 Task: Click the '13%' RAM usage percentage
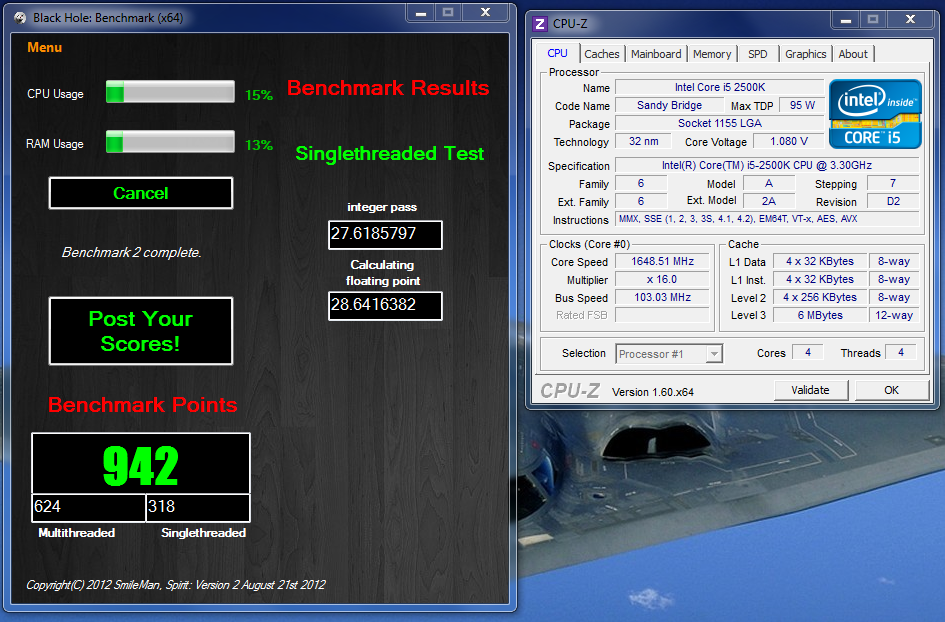(259, 145)
